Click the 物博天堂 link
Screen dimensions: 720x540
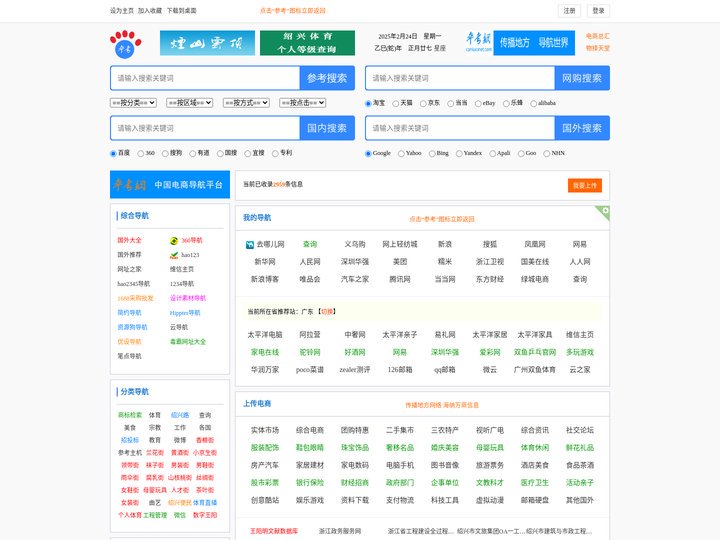point(597,48)
